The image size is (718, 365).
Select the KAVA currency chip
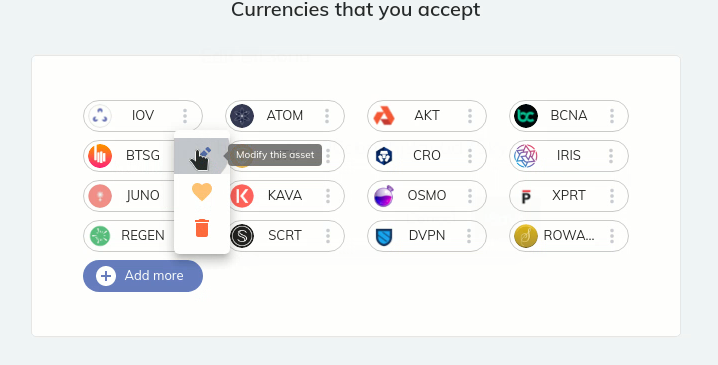pyautogui.click(x=285, y=196)
